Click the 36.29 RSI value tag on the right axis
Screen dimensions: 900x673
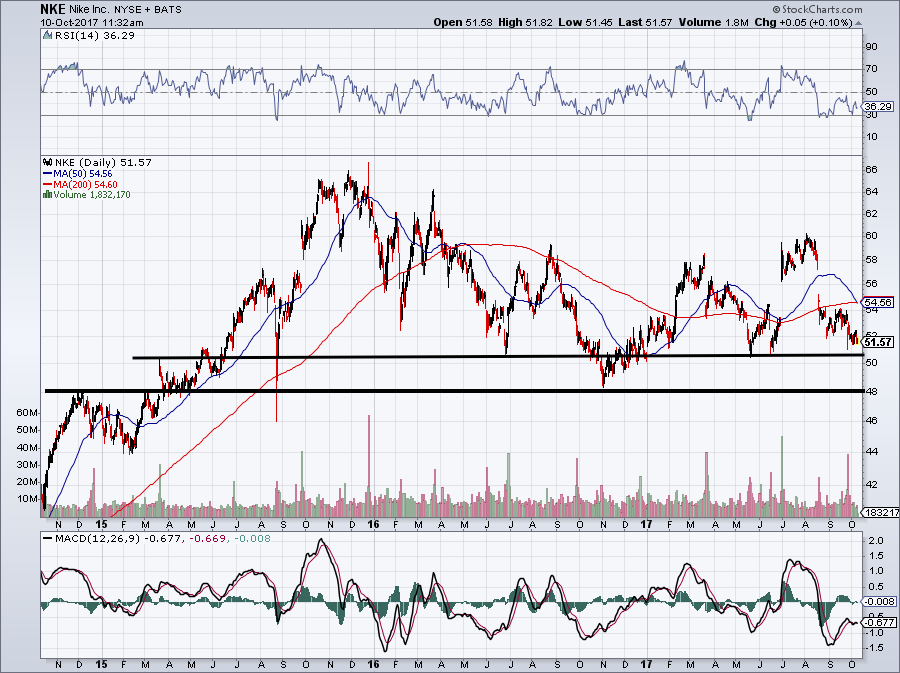pos(878,107)
